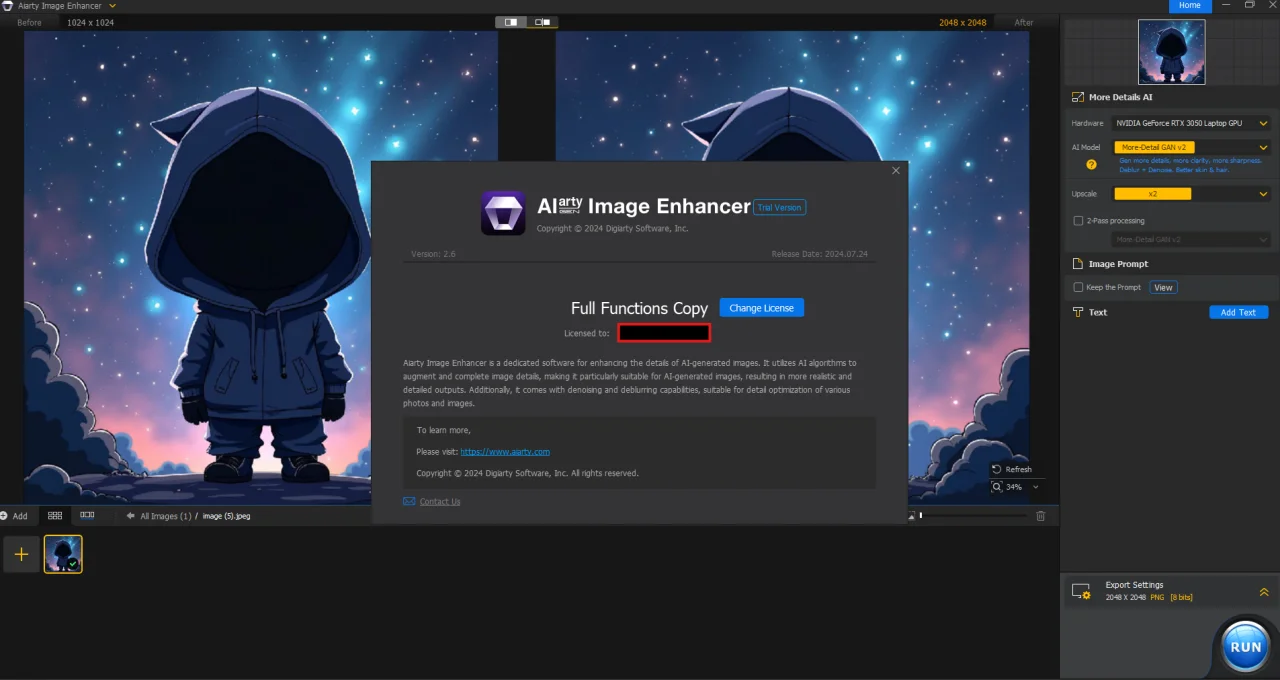Screen dimensions: 1280x680
Task: Expand Export Settings with the double chevron
Action: [x=1263, y=592]
